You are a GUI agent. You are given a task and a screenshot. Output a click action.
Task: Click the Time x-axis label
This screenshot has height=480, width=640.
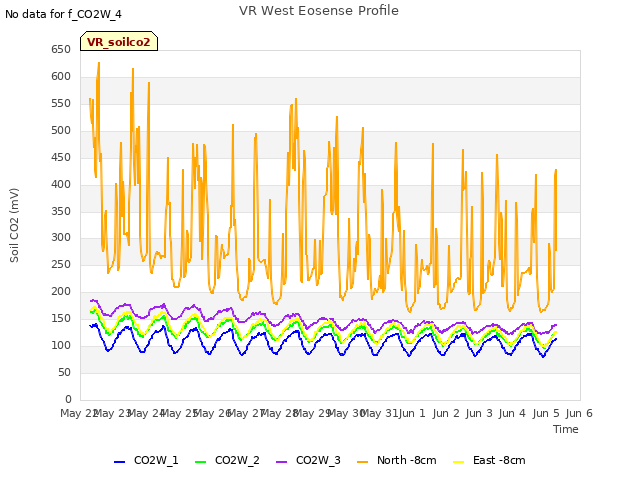[566, 429]
